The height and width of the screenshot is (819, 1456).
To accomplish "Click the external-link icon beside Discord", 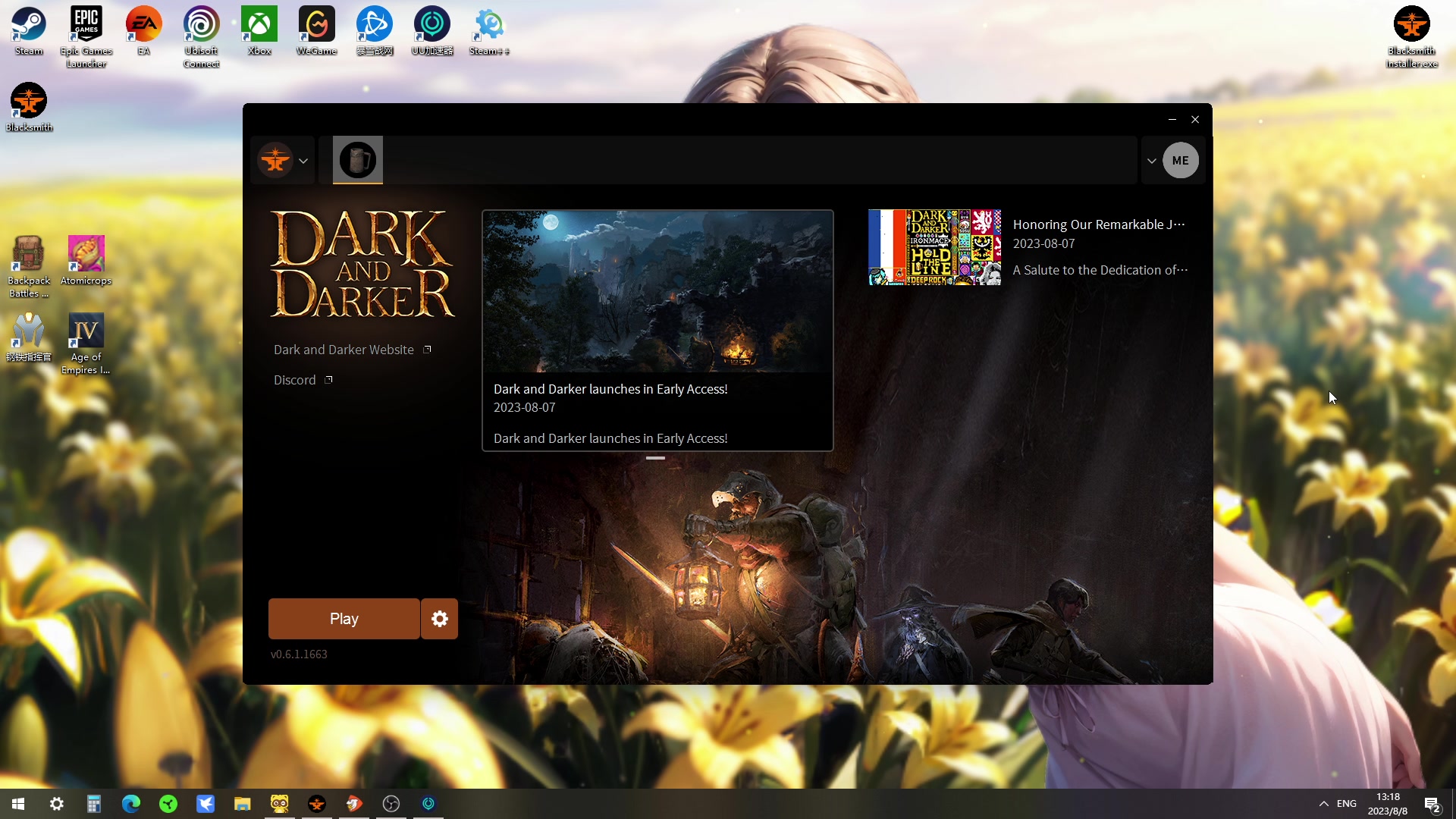I will (328, 379).
